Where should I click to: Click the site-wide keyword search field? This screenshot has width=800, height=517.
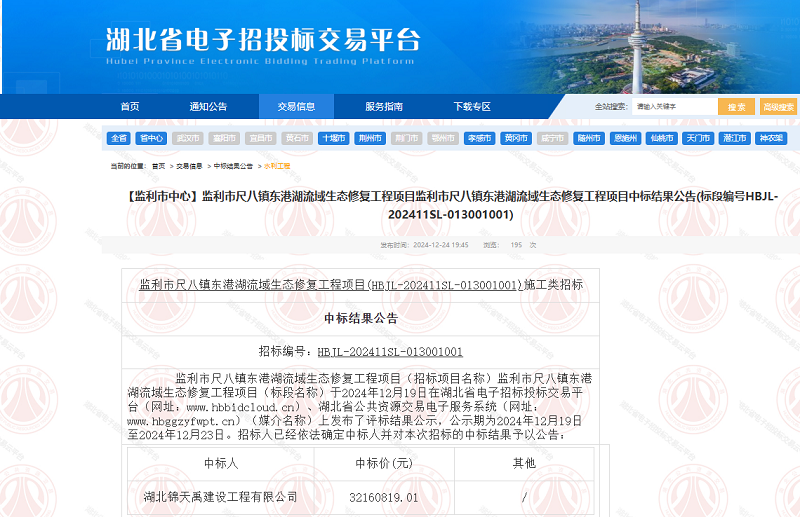tap(672, 107)
